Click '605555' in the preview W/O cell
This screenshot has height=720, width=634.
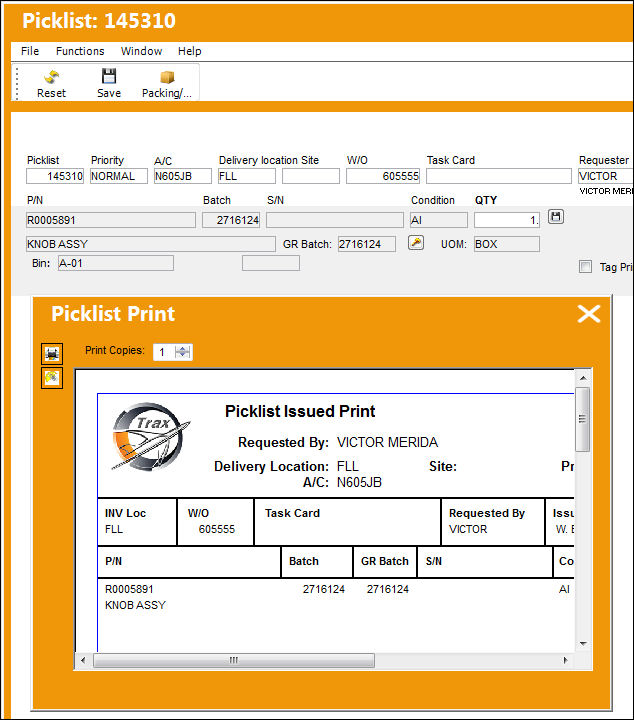[x=216, y=529]
